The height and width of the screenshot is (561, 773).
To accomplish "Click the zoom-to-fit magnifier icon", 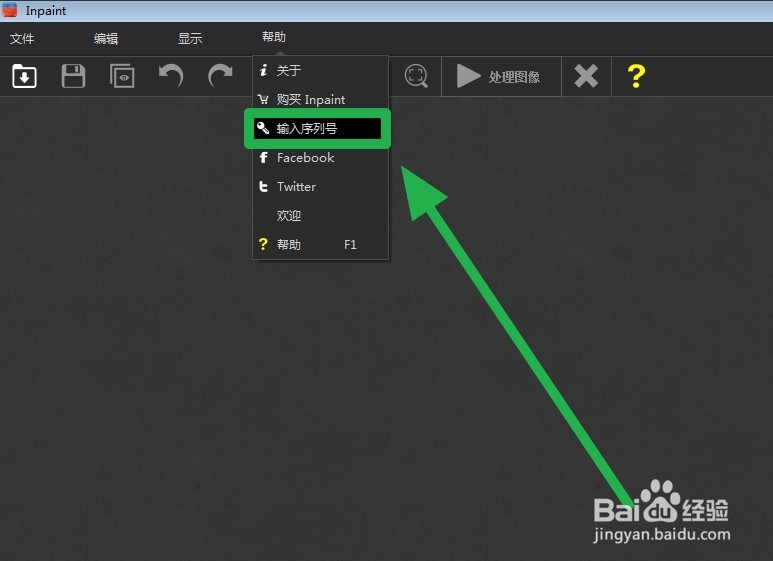I will point(416,76).
